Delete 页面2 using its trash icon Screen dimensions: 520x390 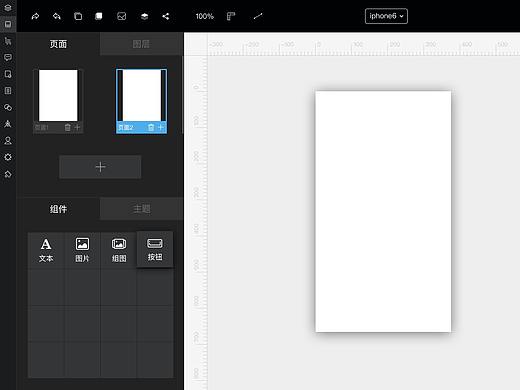(x=151, y=127)
